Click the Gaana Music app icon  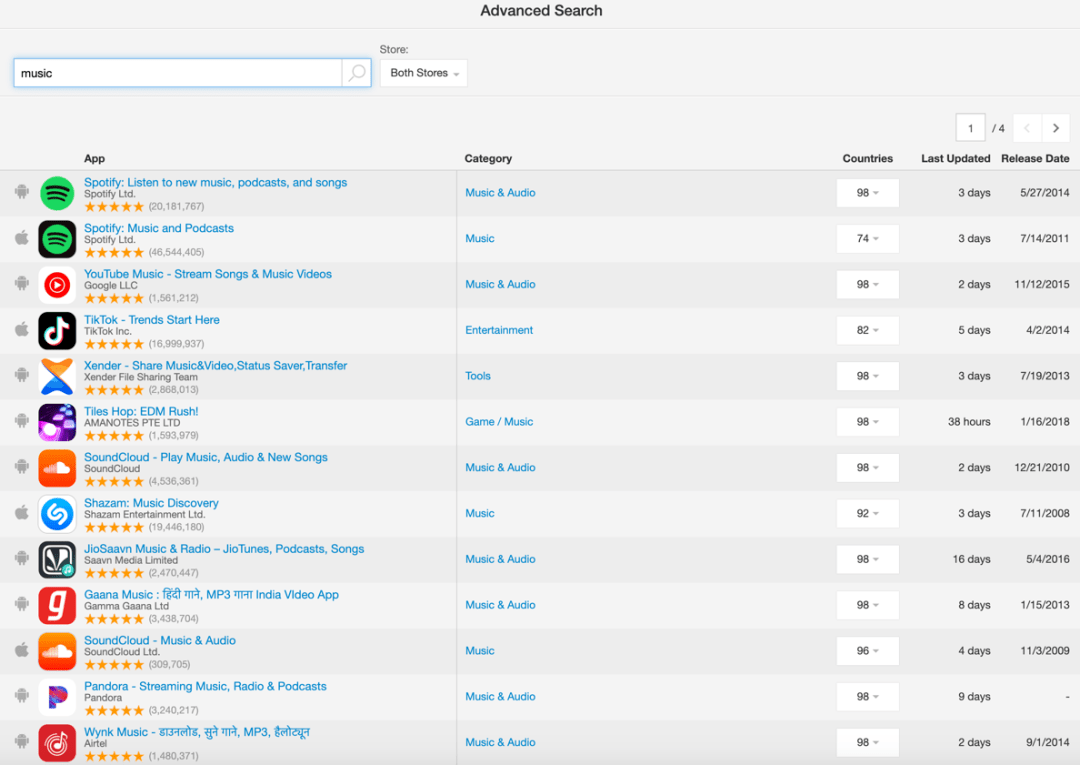57,605
